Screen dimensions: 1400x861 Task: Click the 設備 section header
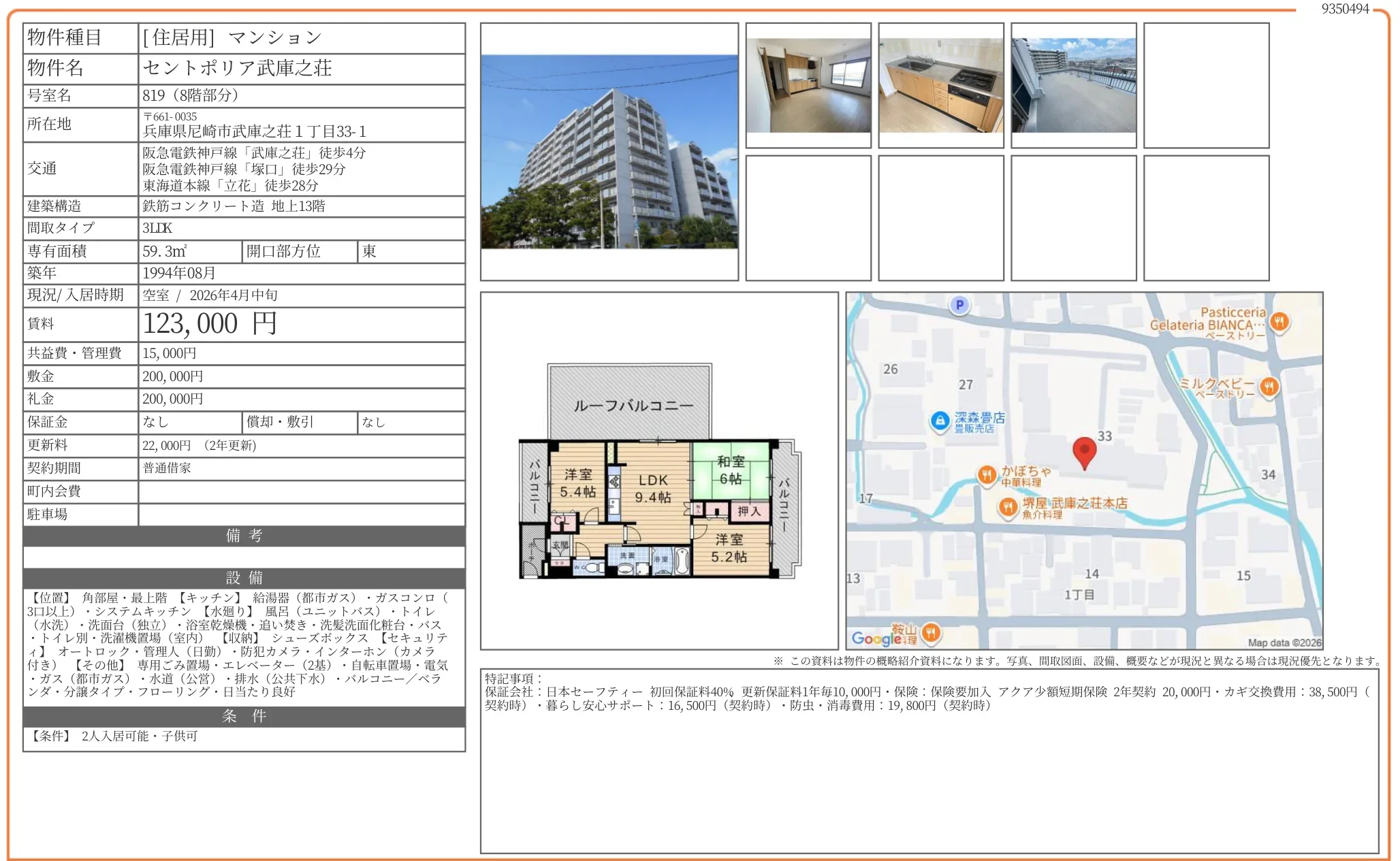[244, 578]
